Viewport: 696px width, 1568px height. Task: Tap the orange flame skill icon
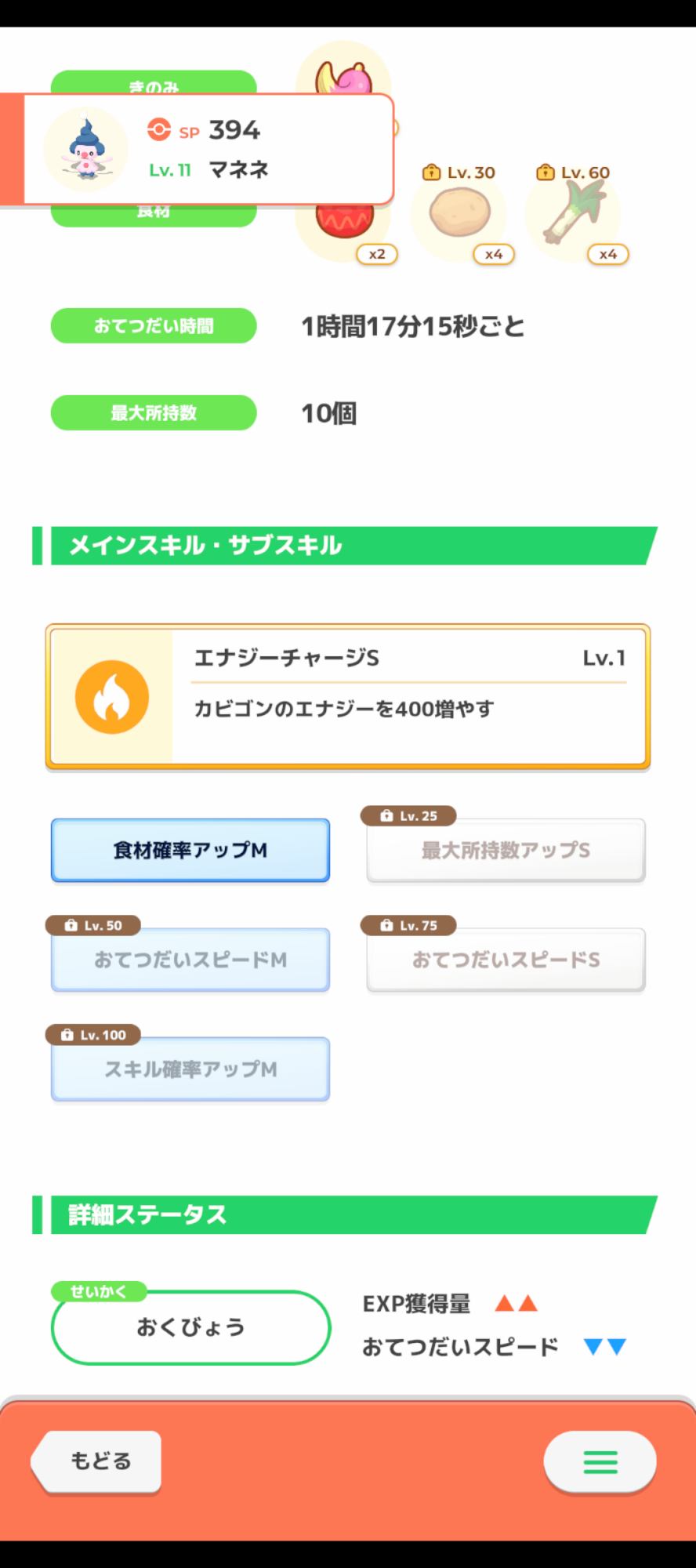(112, 697)
